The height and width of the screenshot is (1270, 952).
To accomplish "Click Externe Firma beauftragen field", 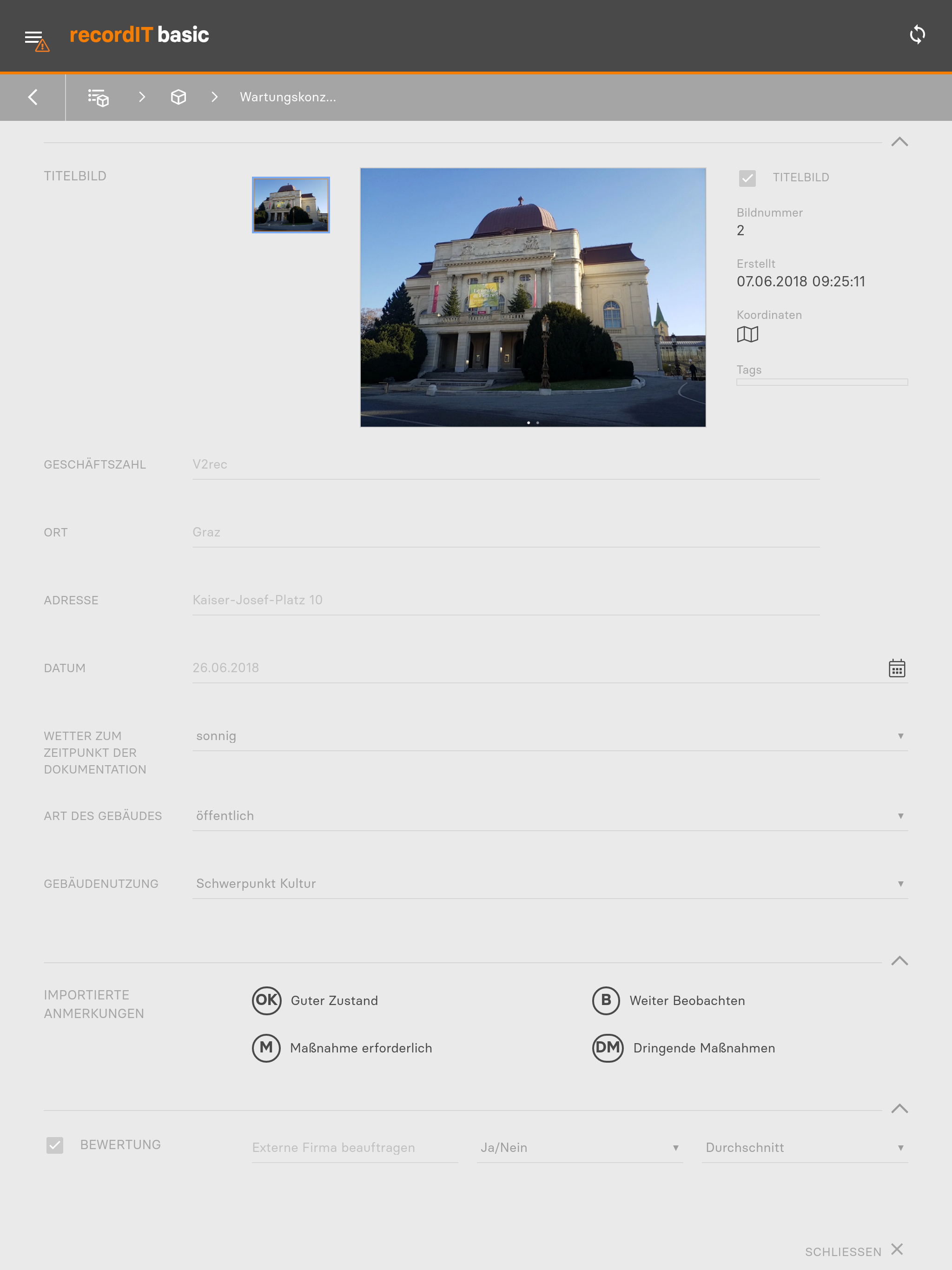I will click(x=354, y=1148).
